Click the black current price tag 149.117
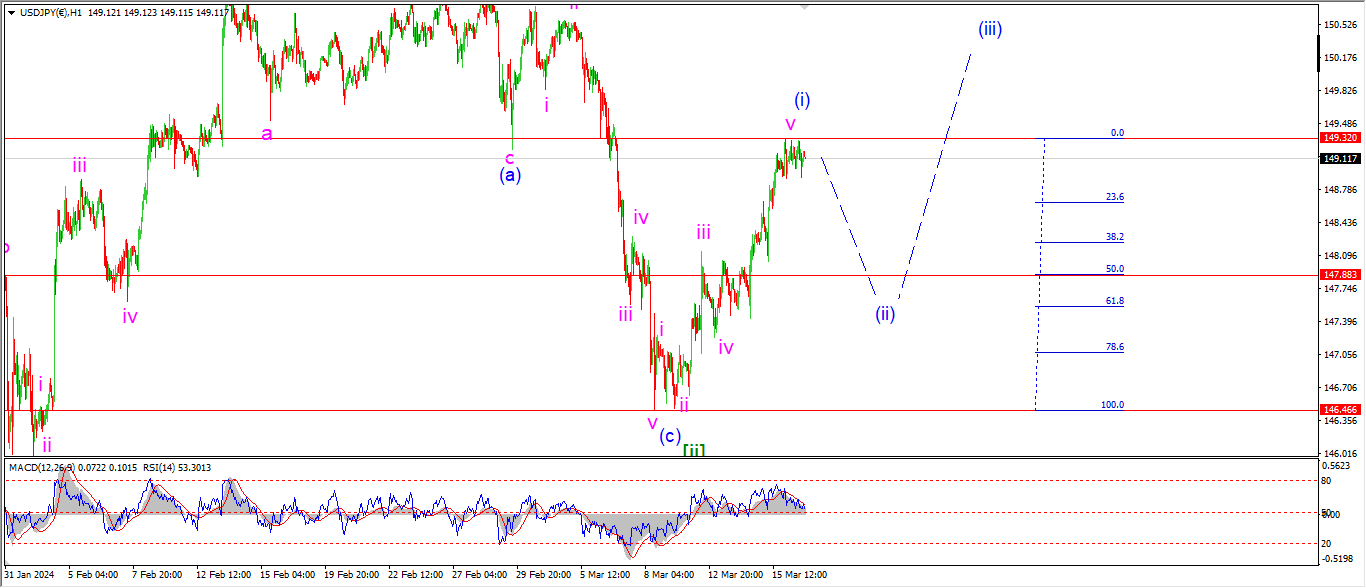This screenshot has width=1366, height=588. click(1338, 158)
